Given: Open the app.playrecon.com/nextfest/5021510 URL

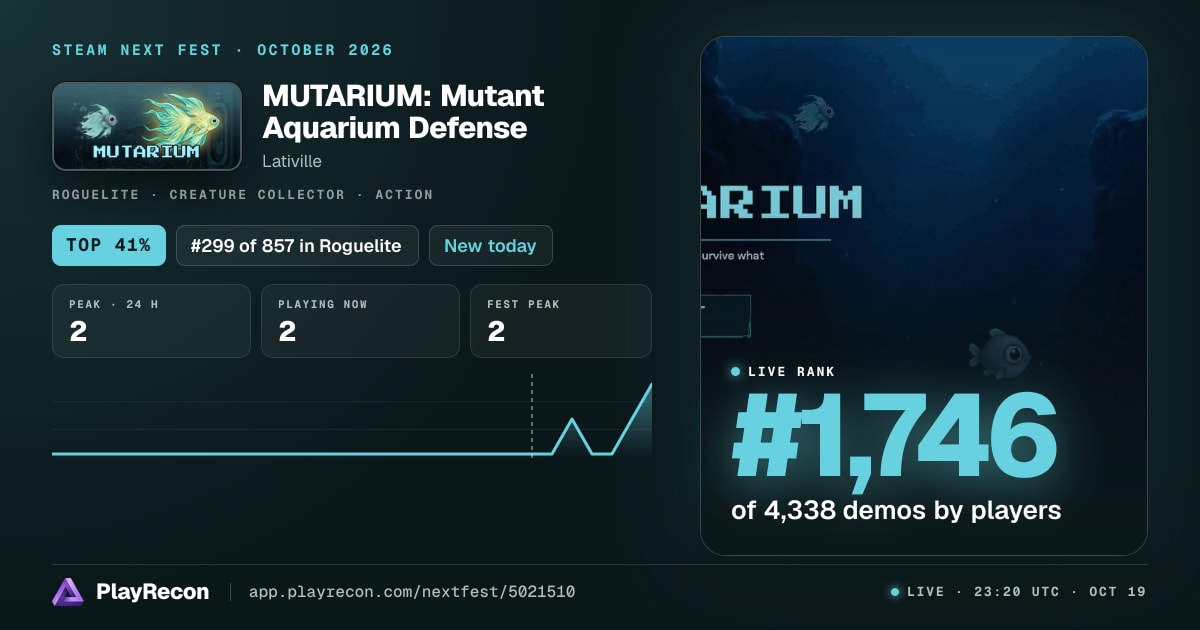Looking at the screenshot, I should coord(412,592).
